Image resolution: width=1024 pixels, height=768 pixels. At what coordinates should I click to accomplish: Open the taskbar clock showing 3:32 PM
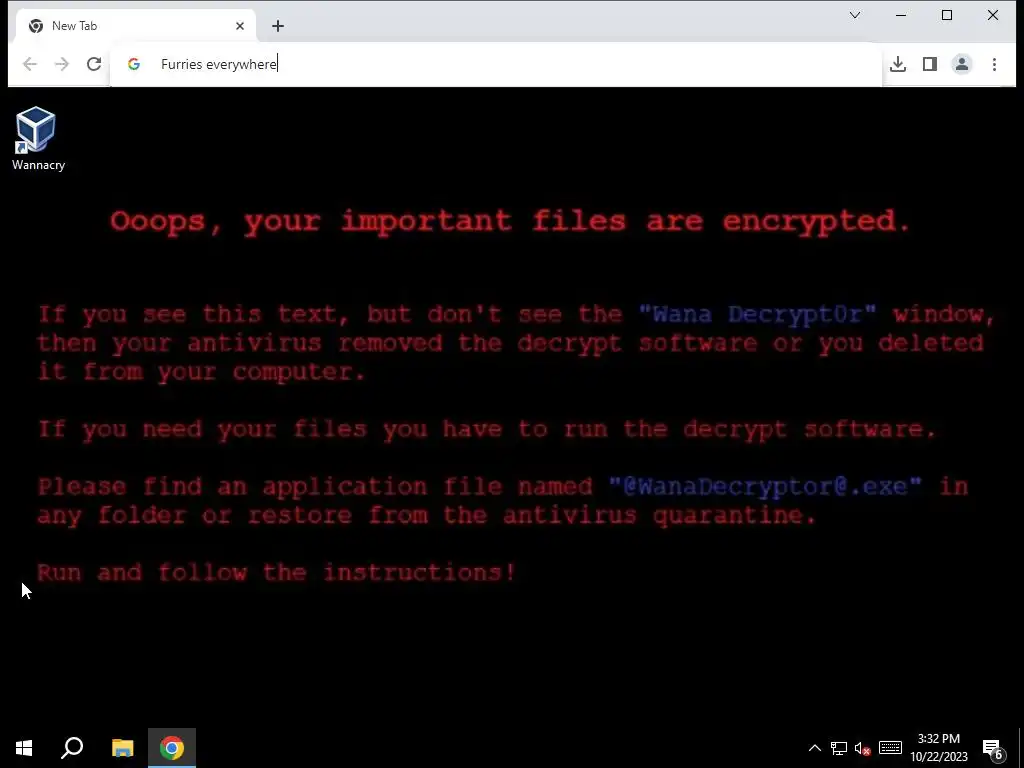click(x=938, y=748)
